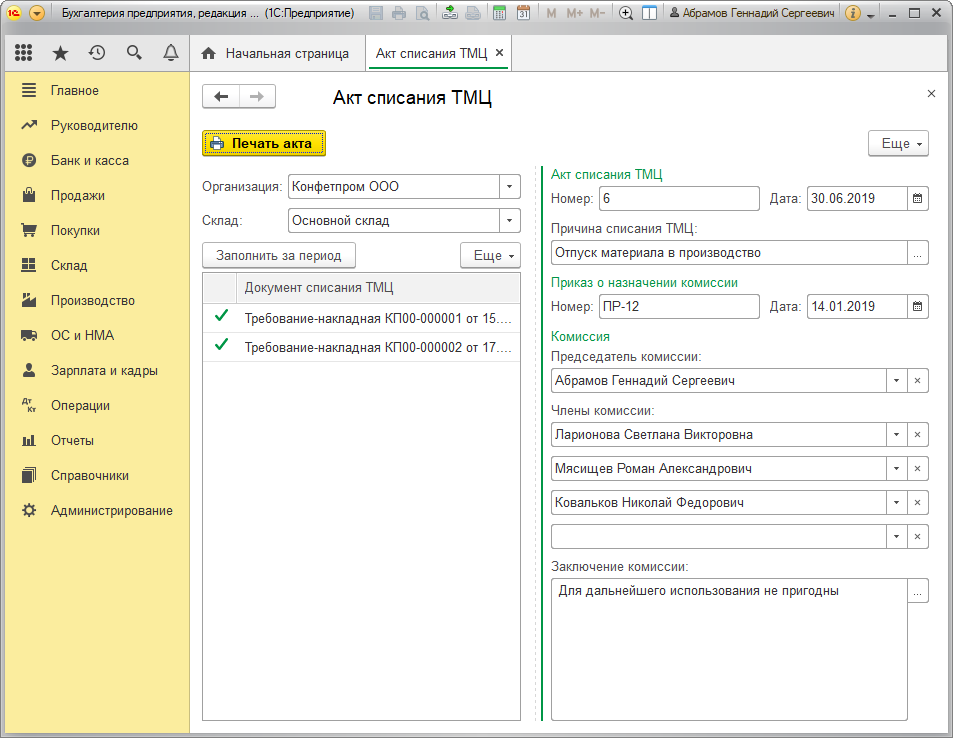Screen dimensions: 953x738
Task: Open the sections menu grid icon
Action: pos(24,53)
